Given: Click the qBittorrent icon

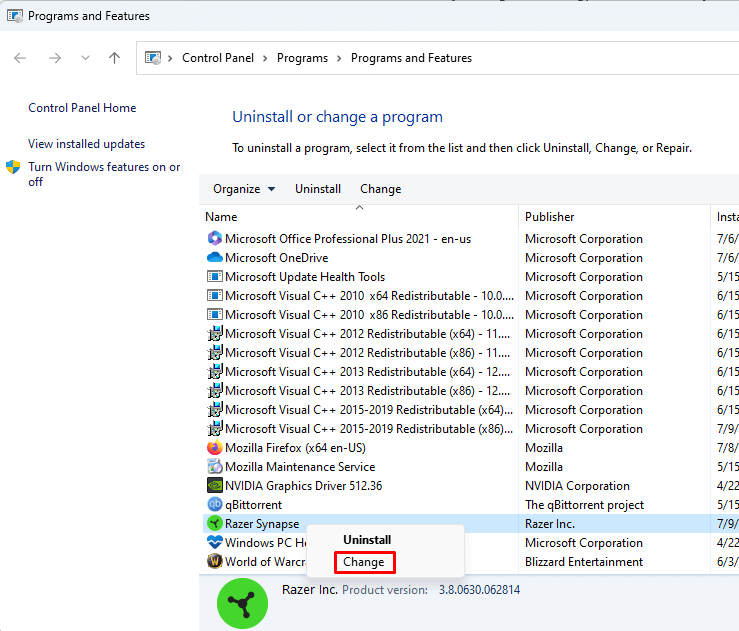Looking at the screenshot, I should pos(214,504).
